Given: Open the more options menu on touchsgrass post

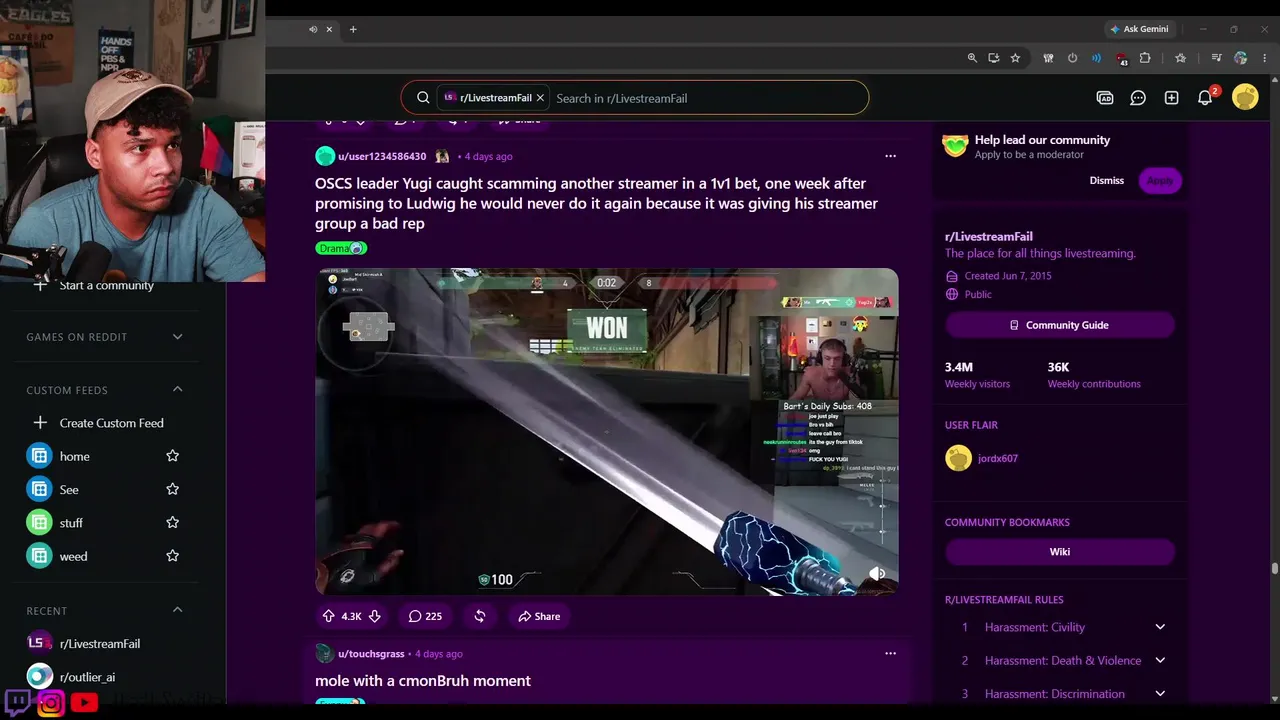Looking at the screenshot, I should point(890,654).
